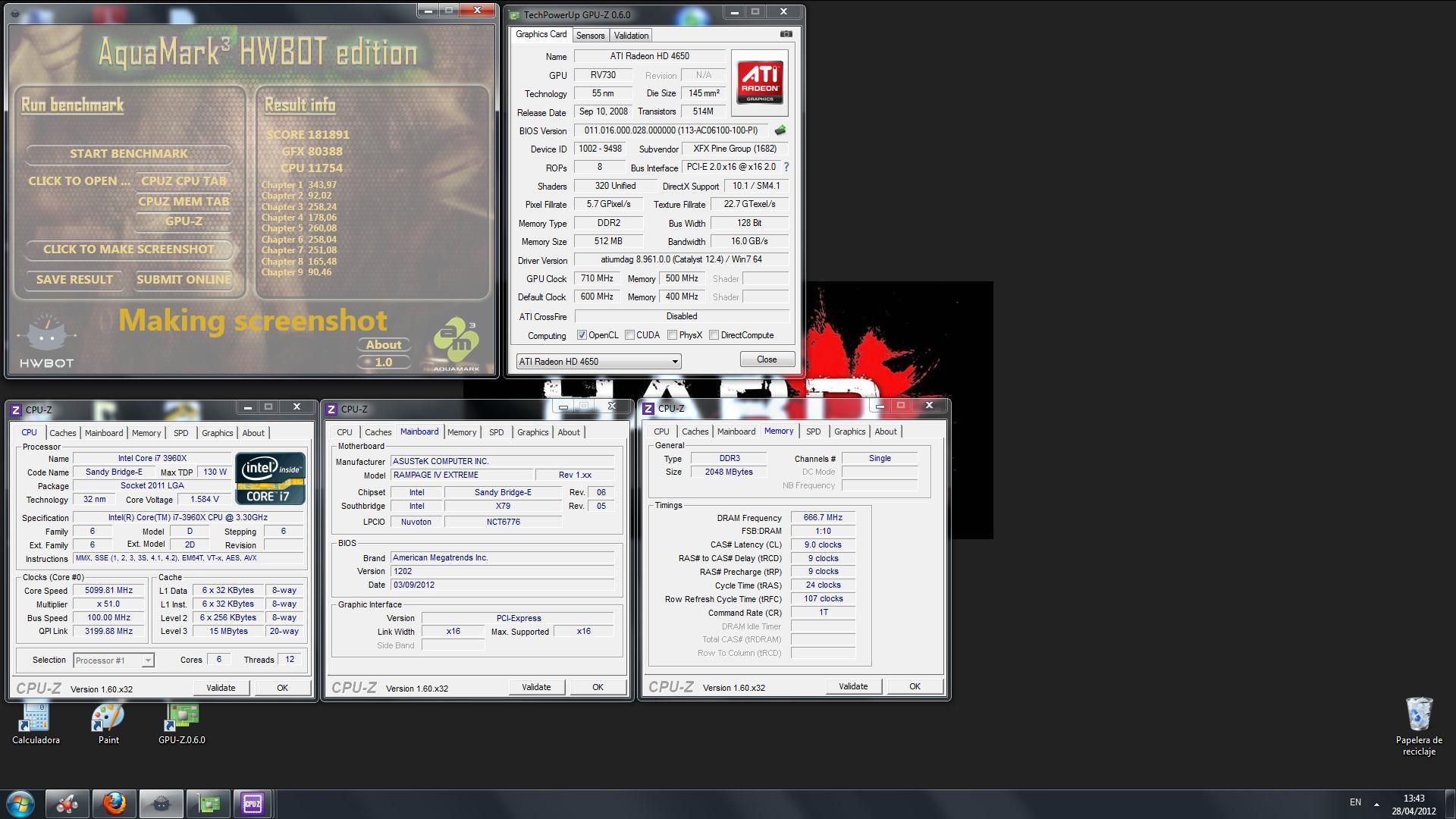This screenshot has width=1456, height=819.
Task: Click the Intel Core i7 logo in CPU-Z
Action: 271,479
